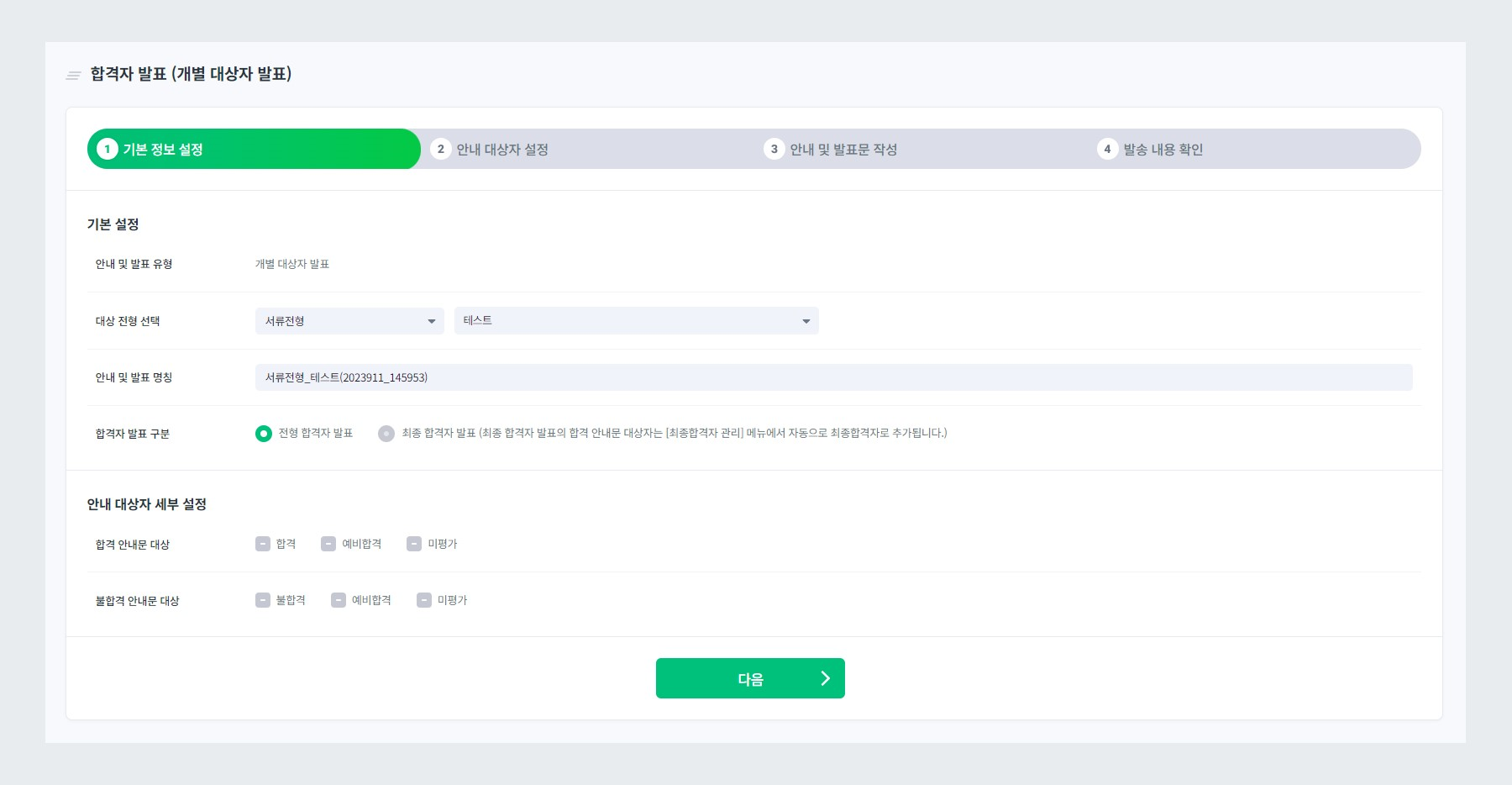Viewport: 1512px width, 785px height.
Task: Open the 서류전형 dropdown
Action: (349, 321)
